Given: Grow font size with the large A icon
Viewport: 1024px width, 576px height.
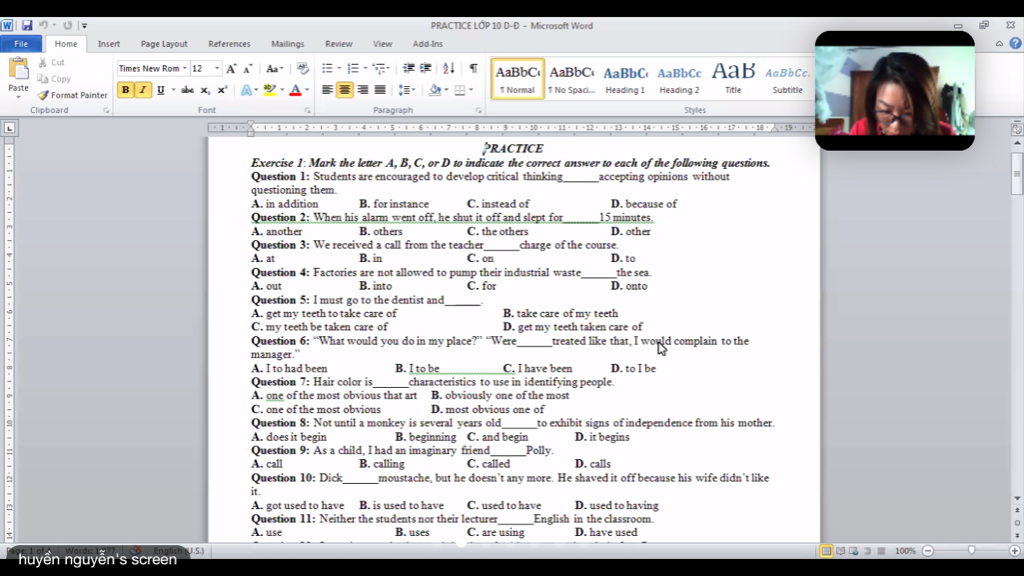Looking at the screenshot, I should click(x=231, y=69).
